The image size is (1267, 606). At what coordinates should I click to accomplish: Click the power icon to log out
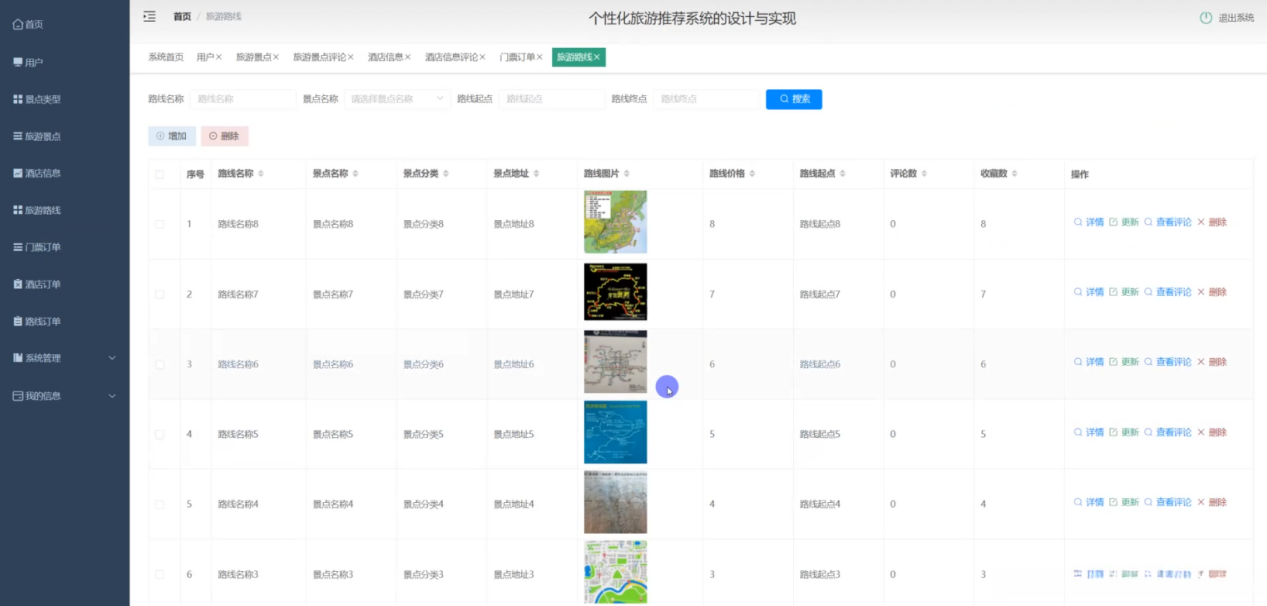[x=1205, y=18]
